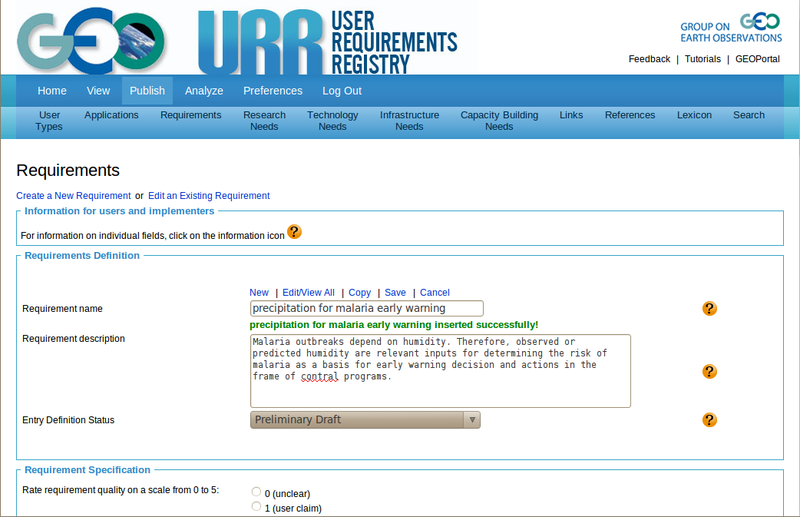Click help icon next to Entry Definition Status
Viewport: 800px width, 517px height.
[709, 420]
